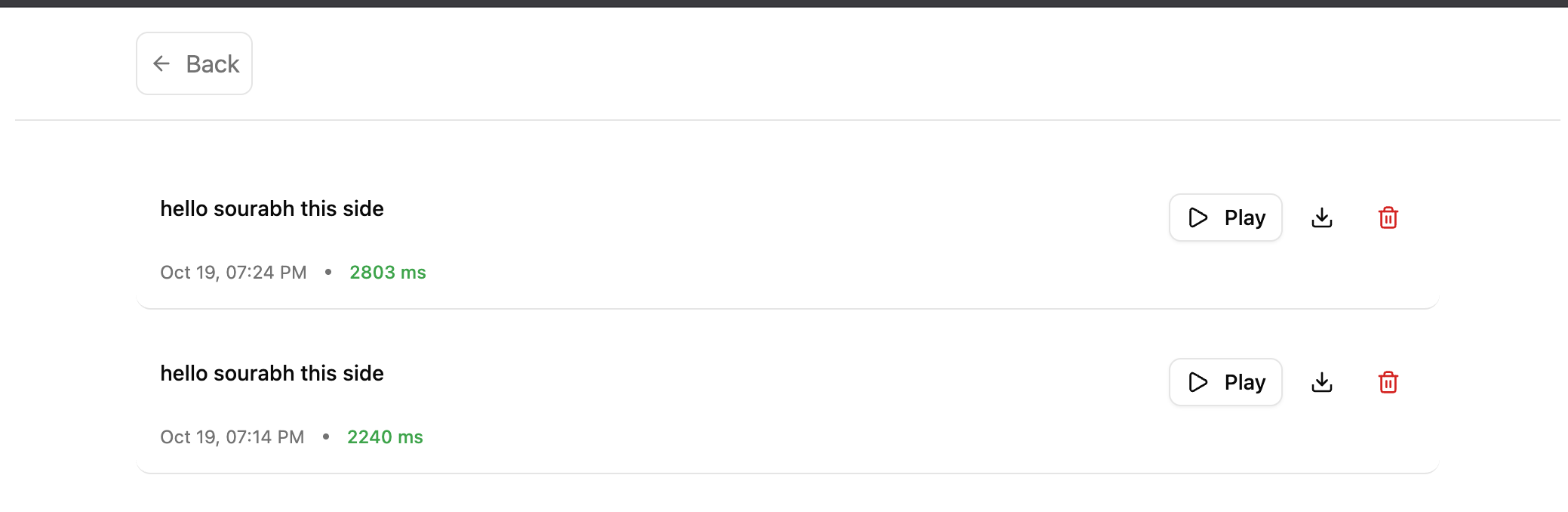Click the bullet separator before "2803 ms"
The image size is (1568, 512).
(328, 272)
